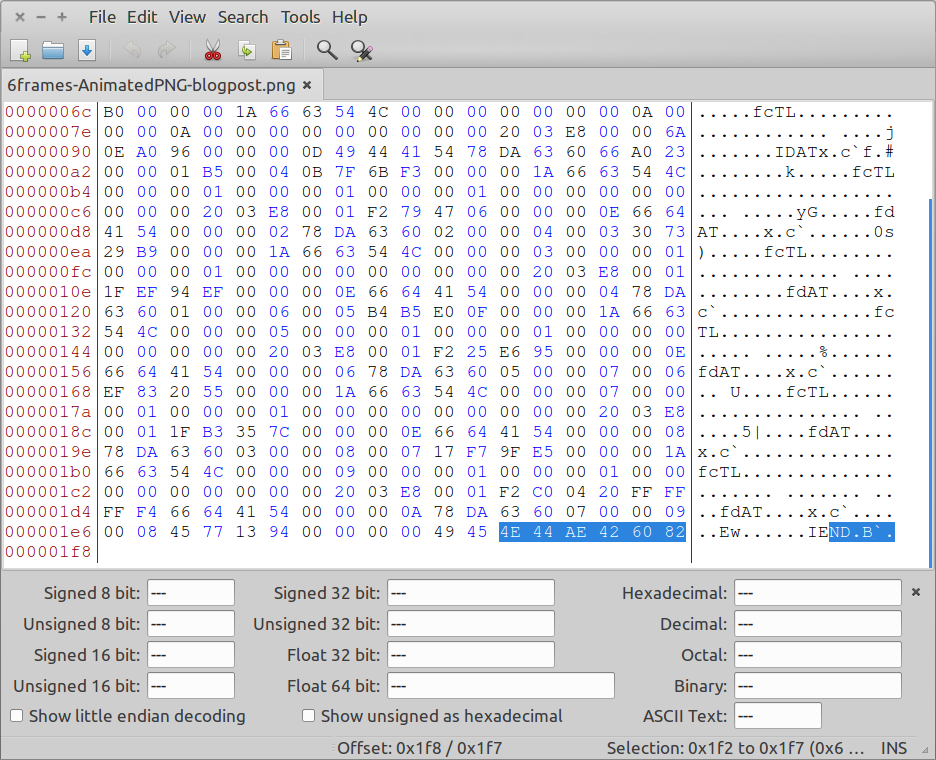Click the New file toolbar icon
The width and height of the screenshot is (936, 760).
tap(21, 50)
